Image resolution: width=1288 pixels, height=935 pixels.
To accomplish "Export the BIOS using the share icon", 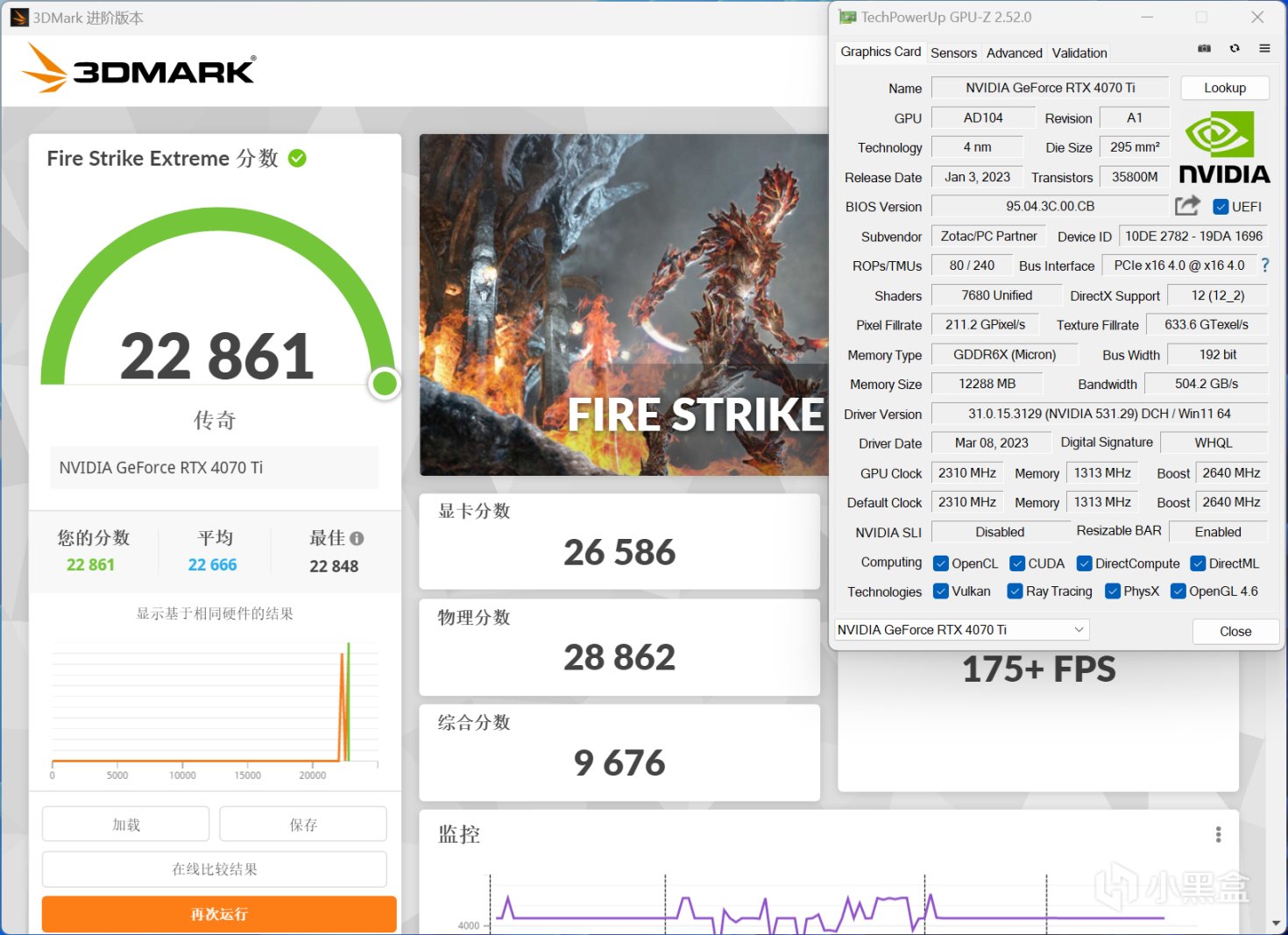I will point(1187,205).
